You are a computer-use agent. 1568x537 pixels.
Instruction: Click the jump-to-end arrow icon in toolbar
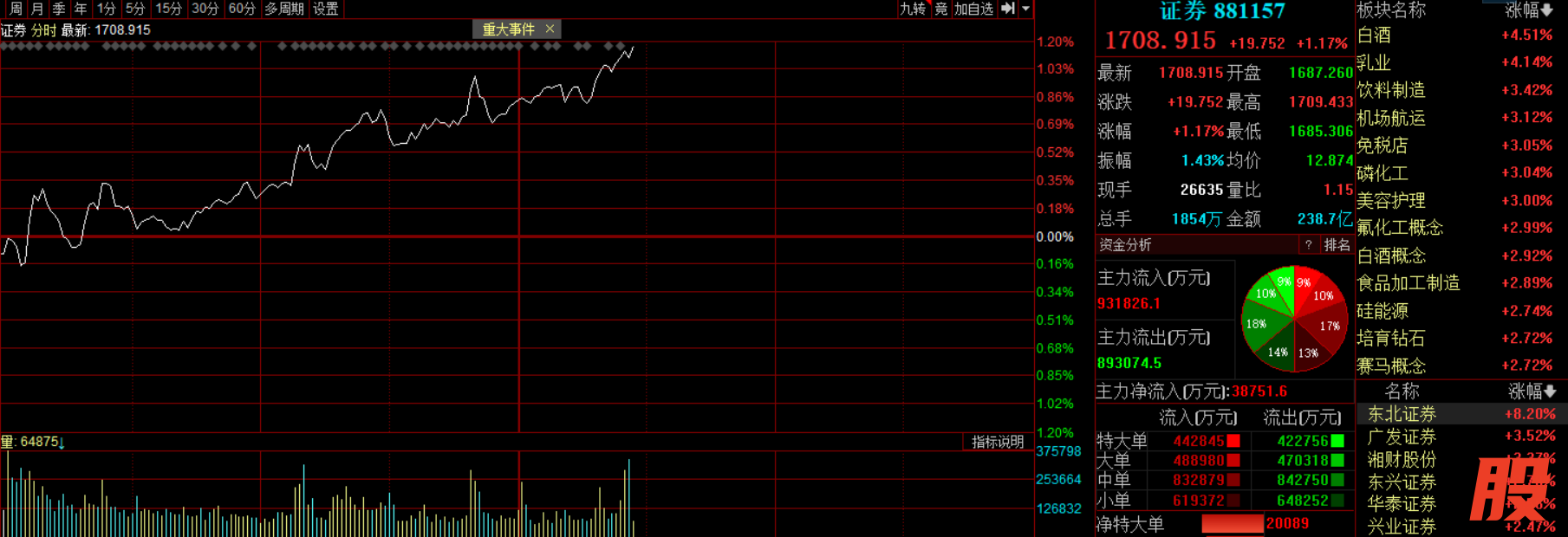click(1007, 9)
